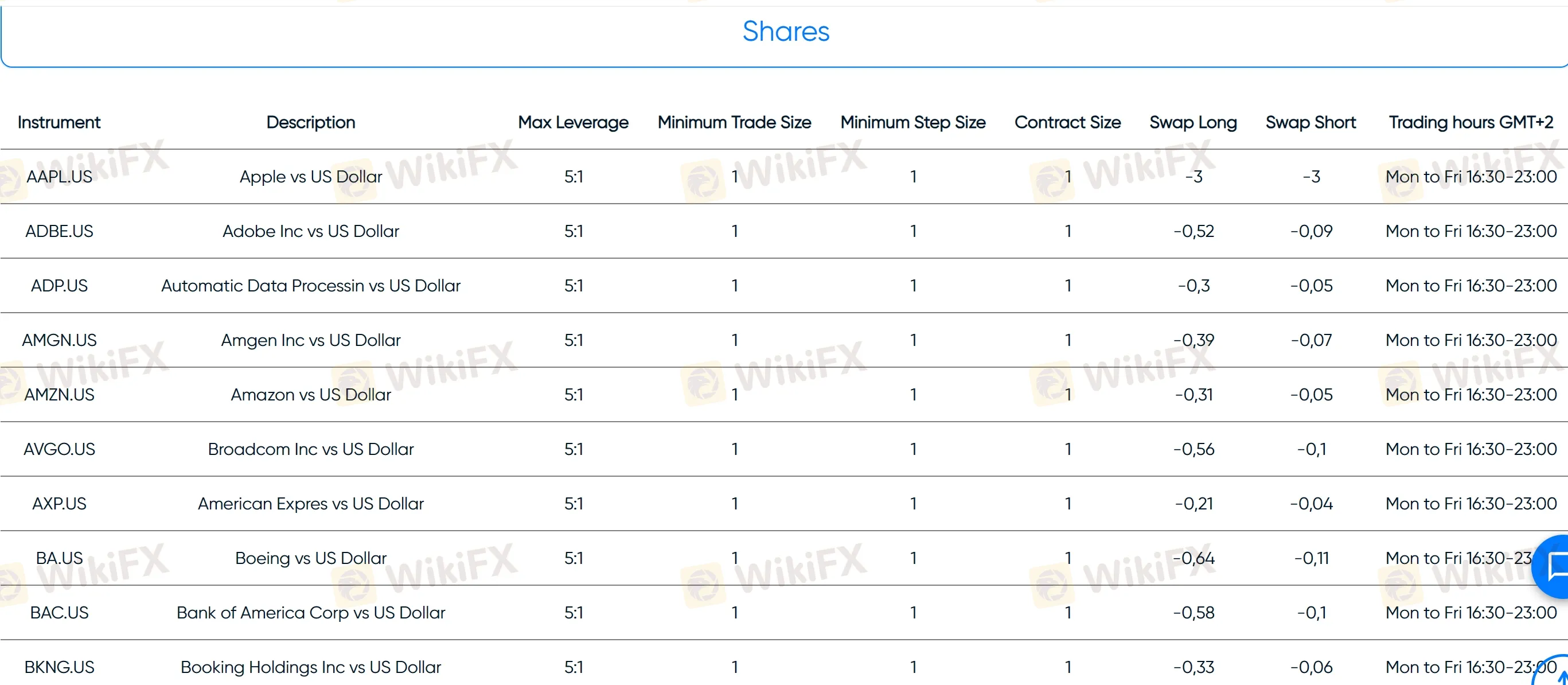Select the BKNG.US instrument cell

[59, 667]
